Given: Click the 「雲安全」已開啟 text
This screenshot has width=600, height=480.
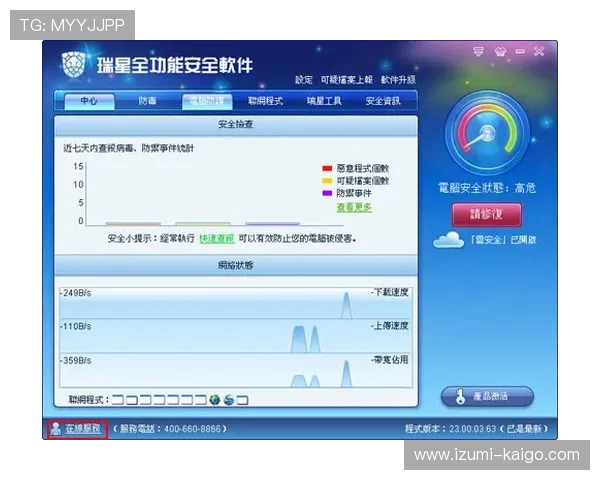Looking at the screenshot, I should (x=503, y=240).
